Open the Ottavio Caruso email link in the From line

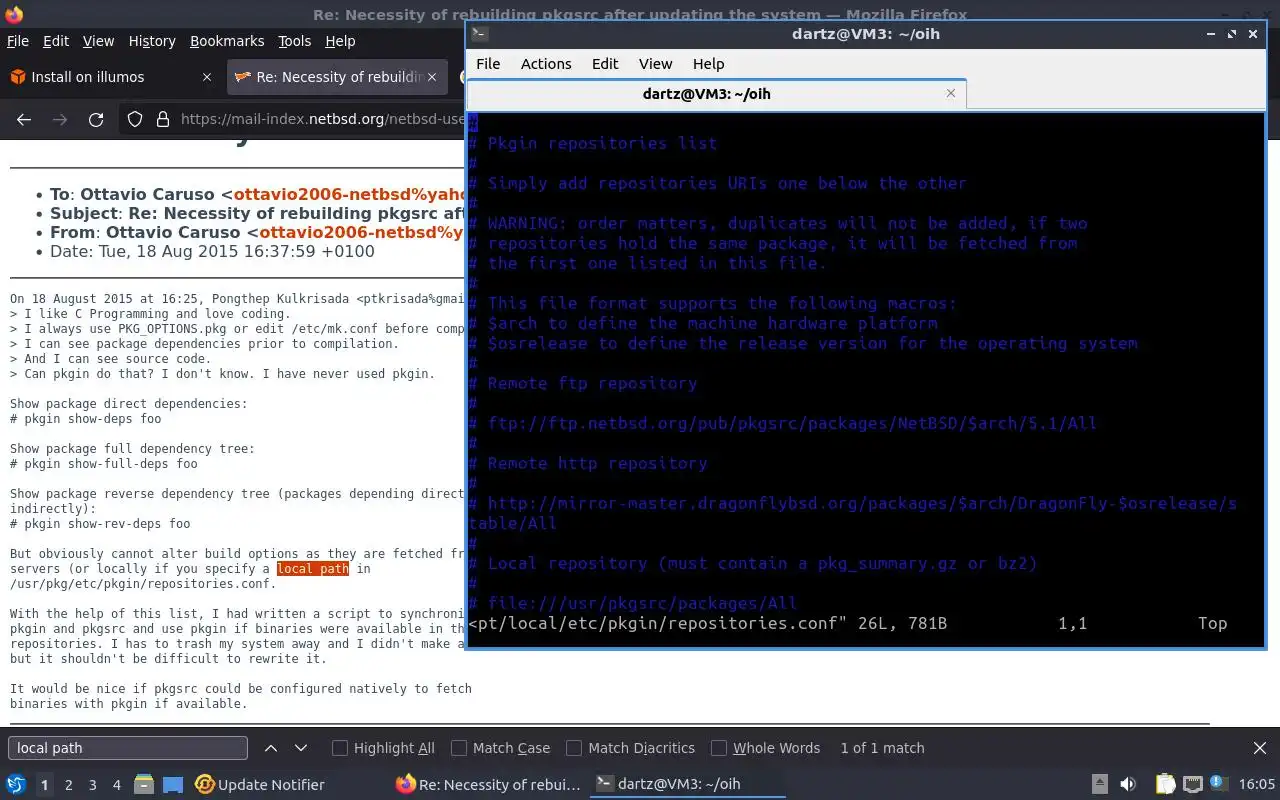363,232
